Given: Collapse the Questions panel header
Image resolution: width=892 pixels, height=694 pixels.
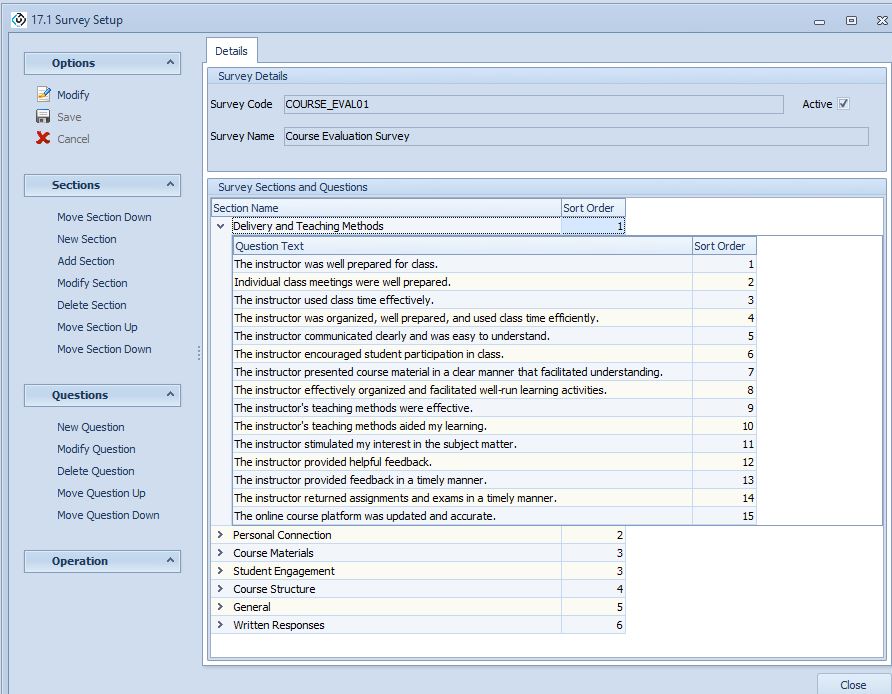Looking at the screenshot, I should 170,395.
